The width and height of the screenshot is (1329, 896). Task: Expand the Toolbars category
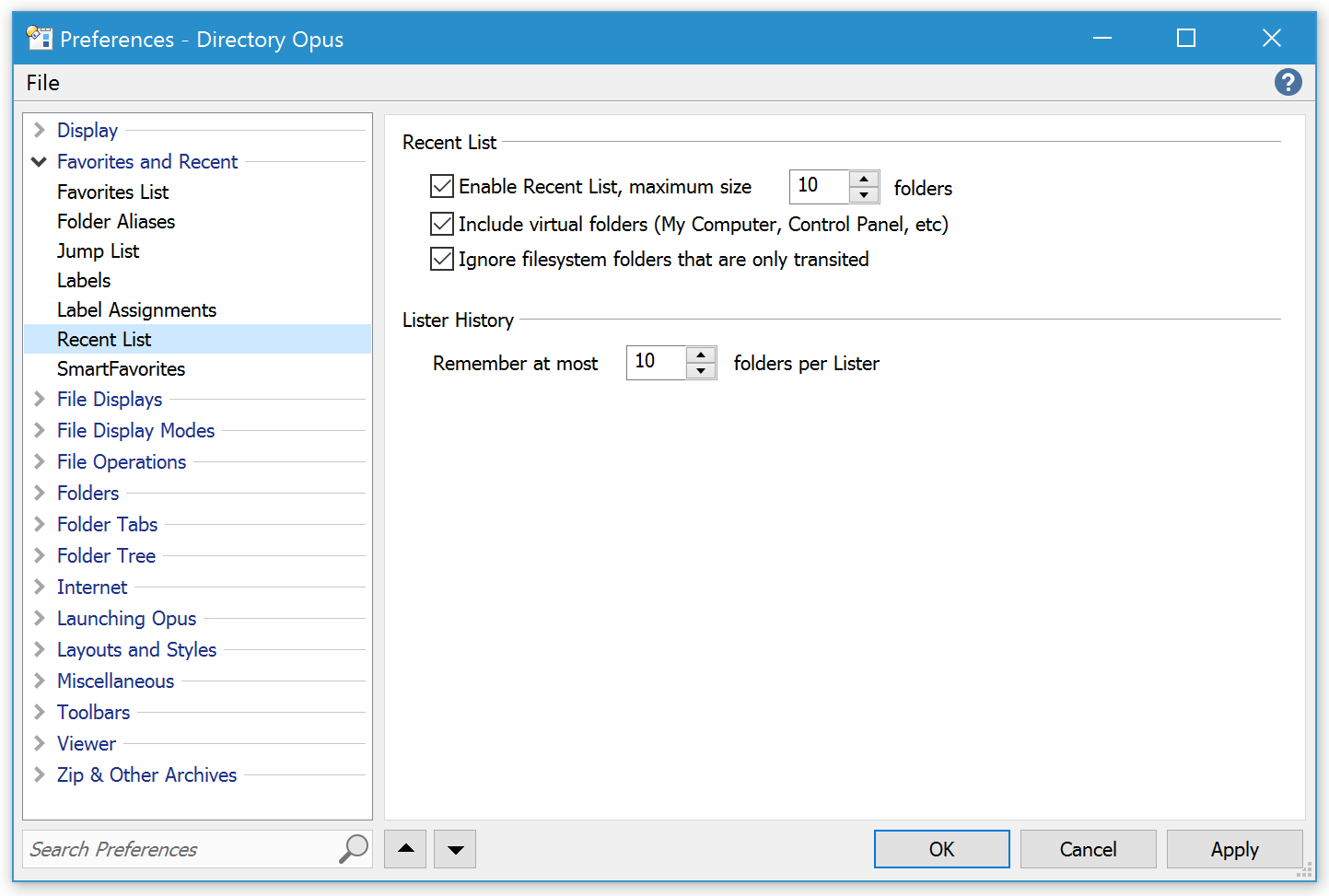(x=40, y=712)
